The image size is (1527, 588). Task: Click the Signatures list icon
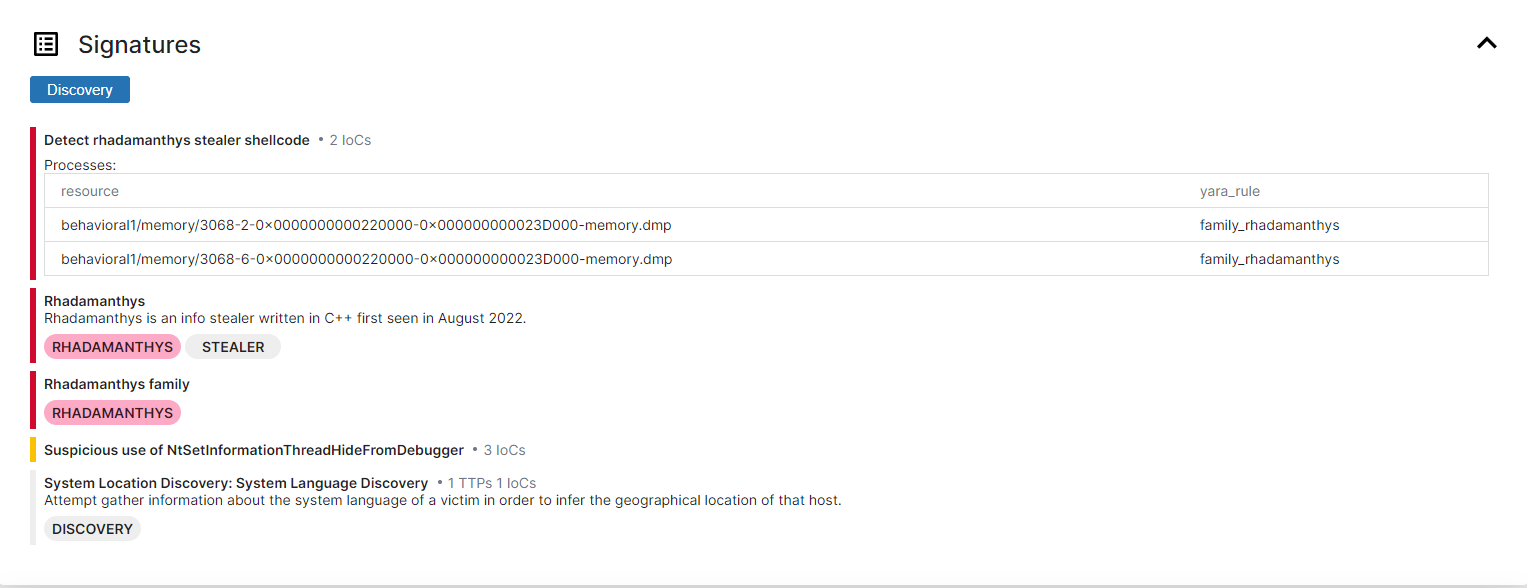click(x=46, y=44)
